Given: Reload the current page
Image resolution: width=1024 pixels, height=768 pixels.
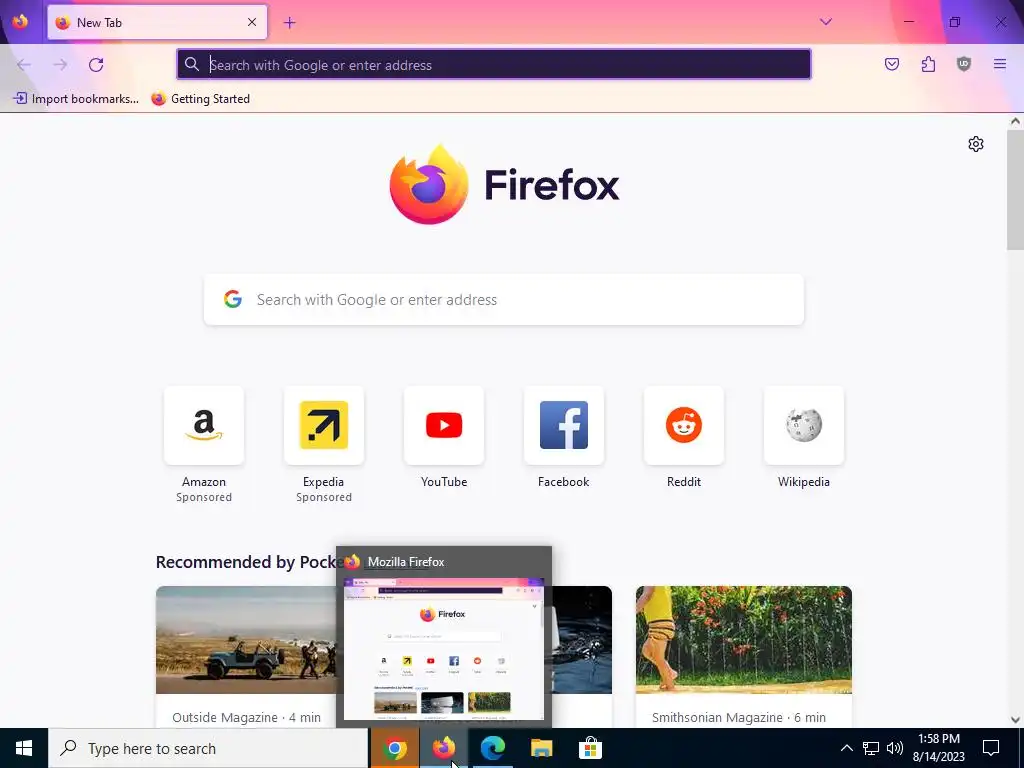Looking at the screenshot, I should point(96,64).
